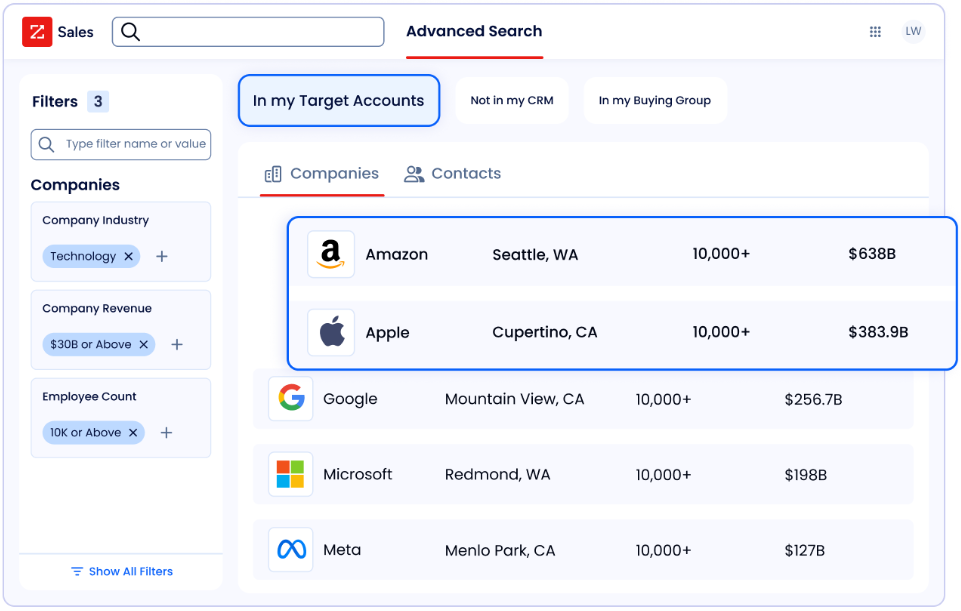The image size is (961, 611).
Task: Click the $127B revenue value
Action: [x=804, y=551]
